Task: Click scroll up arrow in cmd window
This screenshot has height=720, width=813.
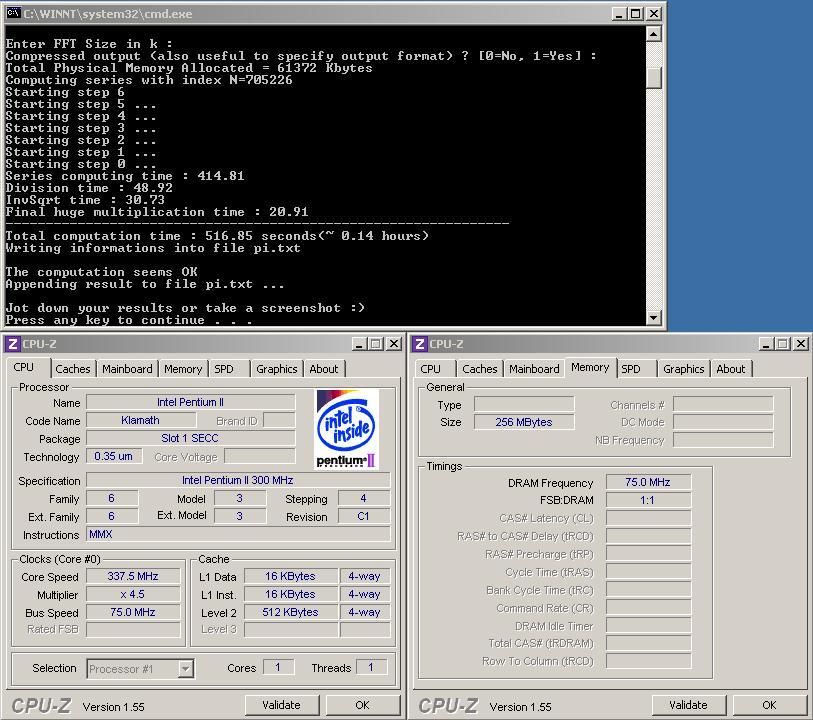Action: coord(654,34)
